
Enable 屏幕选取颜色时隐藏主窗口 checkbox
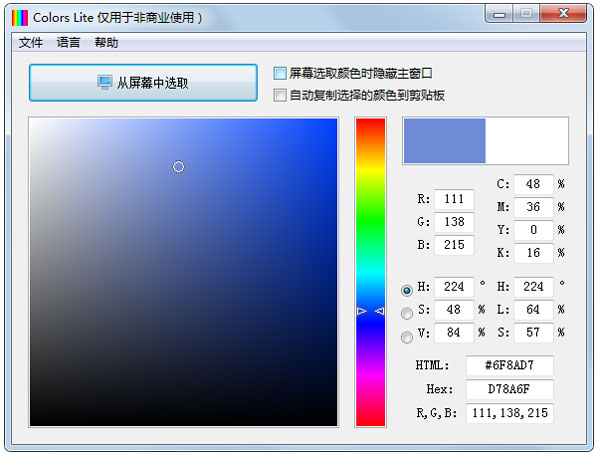(x=280, y=73)
